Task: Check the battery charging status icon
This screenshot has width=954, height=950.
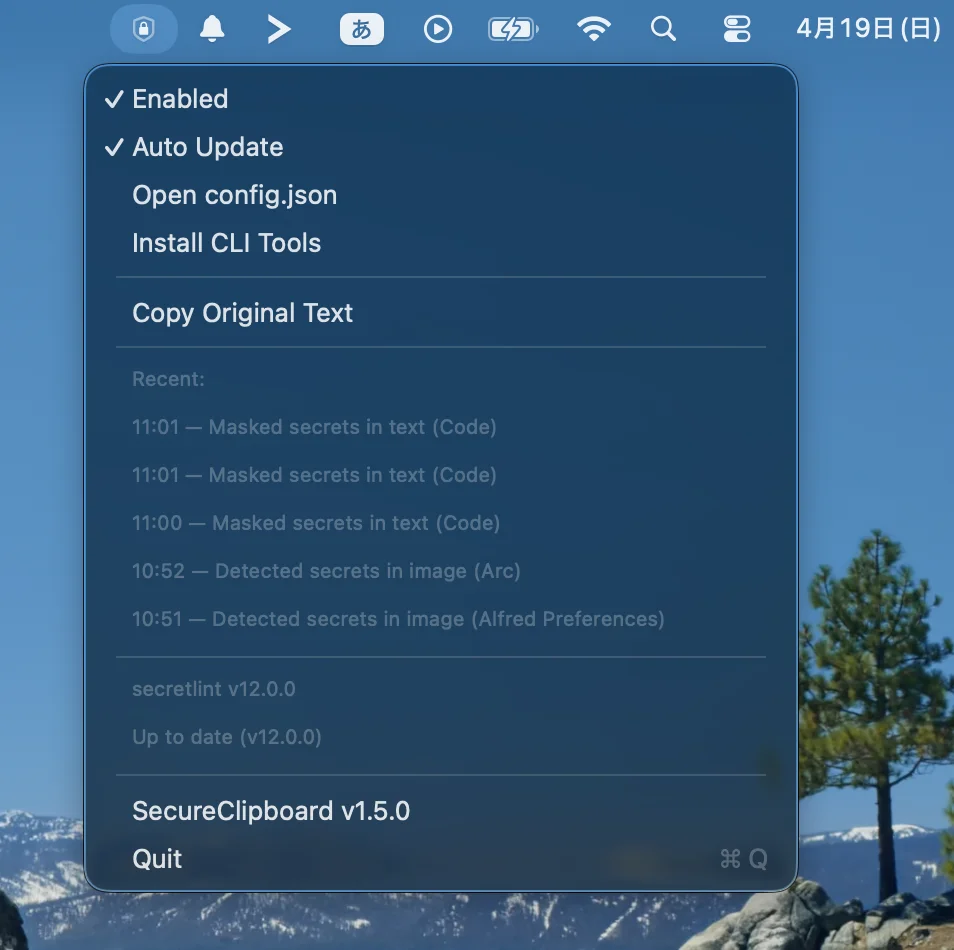Action: [512, 29]
